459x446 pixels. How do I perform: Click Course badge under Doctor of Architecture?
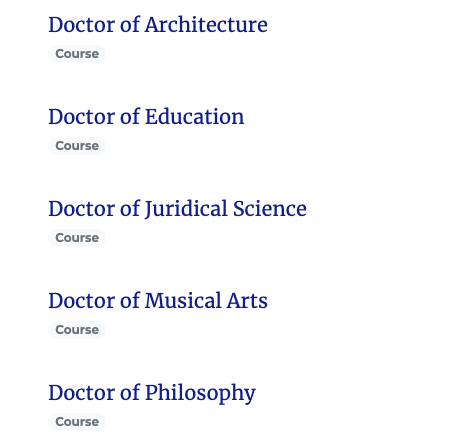click(x=77, y=54)
